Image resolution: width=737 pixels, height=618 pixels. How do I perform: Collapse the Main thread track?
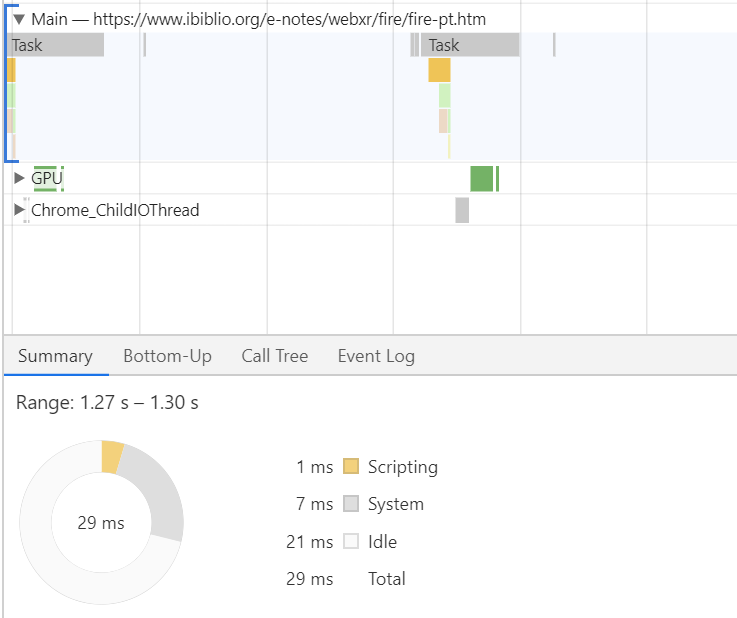click(18, 20)
